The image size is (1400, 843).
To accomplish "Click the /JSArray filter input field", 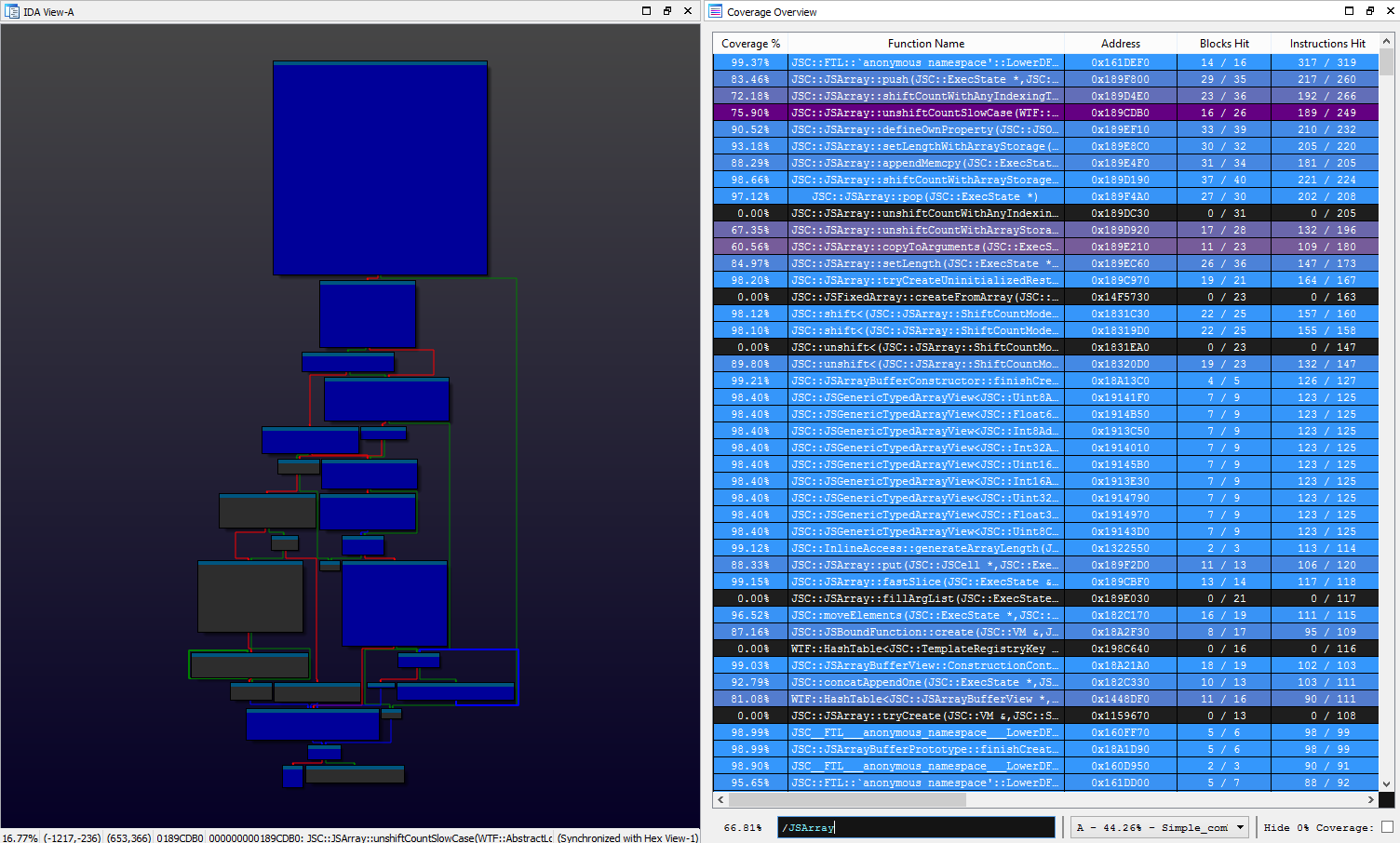I will 916,827.
